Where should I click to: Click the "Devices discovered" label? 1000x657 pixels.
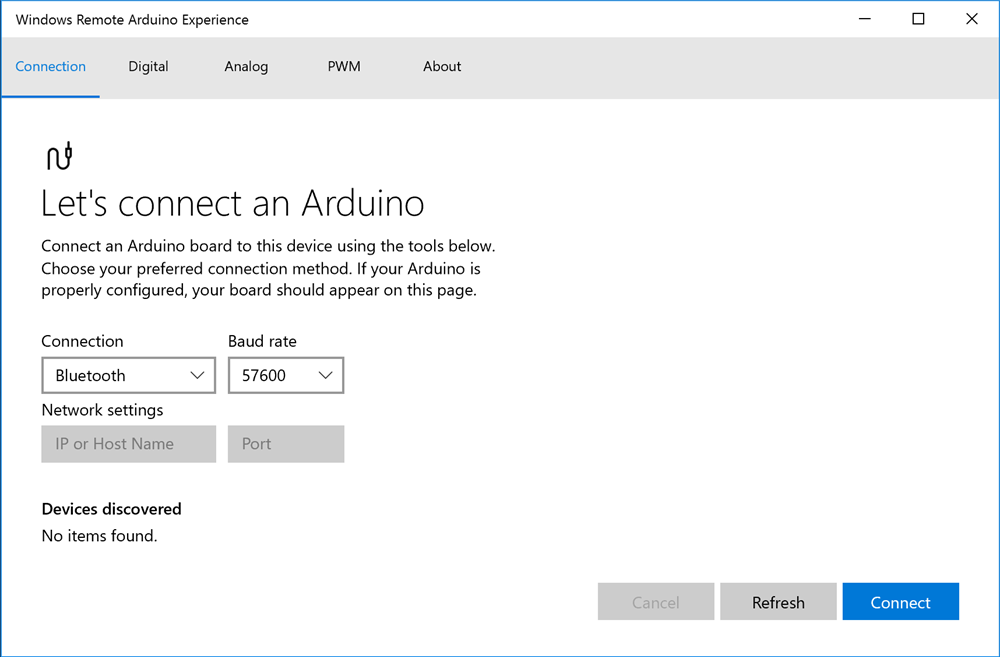click(x=112, y=509)
